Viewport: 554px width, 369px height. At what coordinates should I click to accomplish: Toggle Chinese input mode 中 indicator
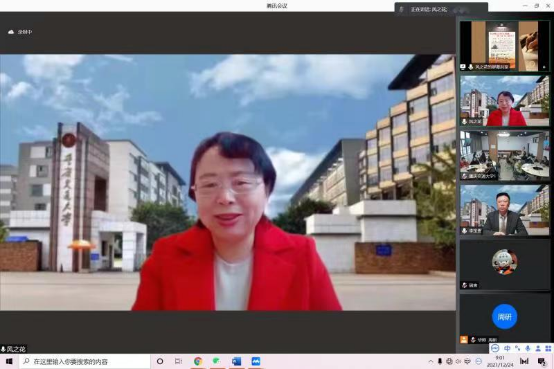point(507,348)
